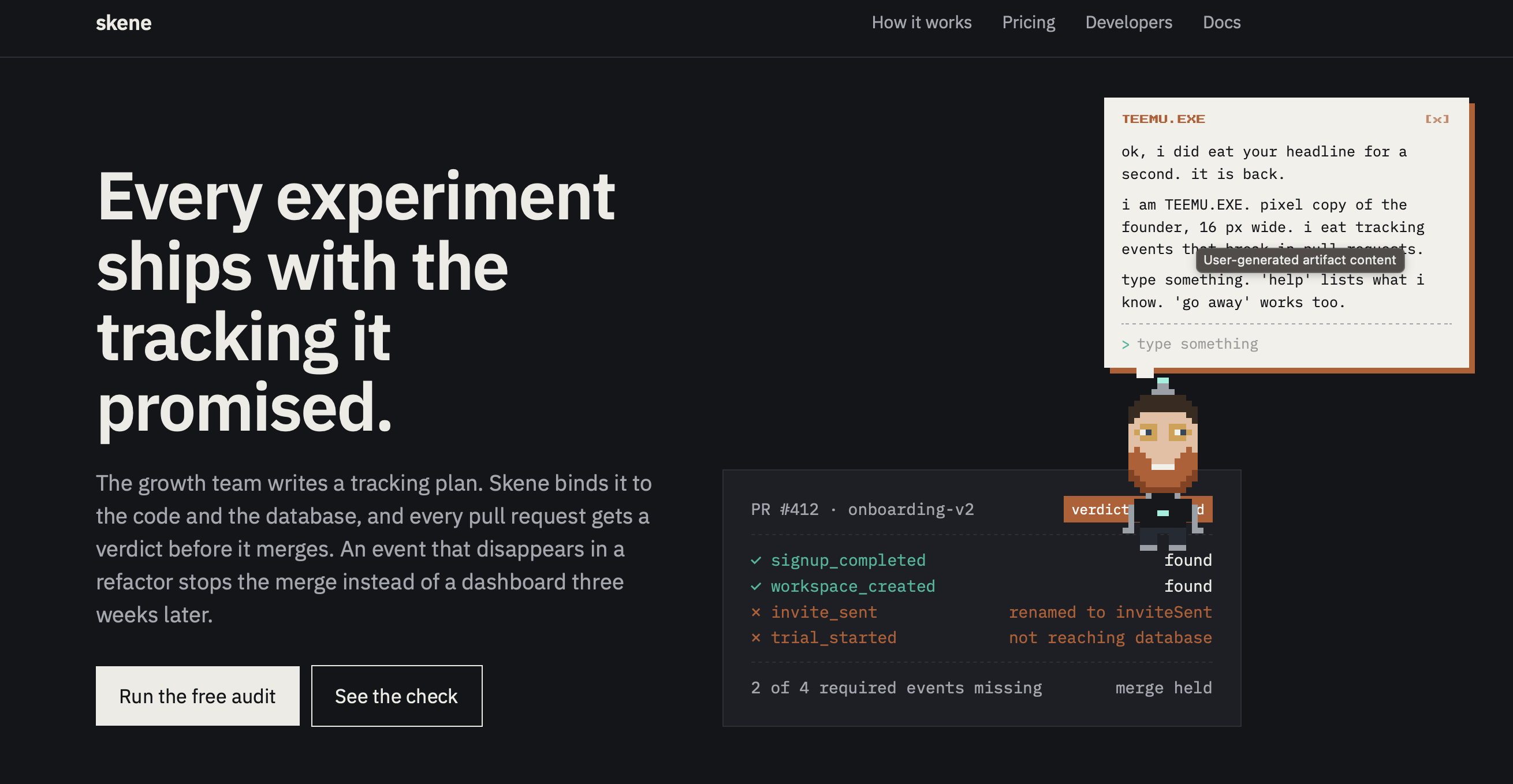Click 'found' status next to workspace_created
Screen dimensions: 1513x784
tap(1188, 586)
